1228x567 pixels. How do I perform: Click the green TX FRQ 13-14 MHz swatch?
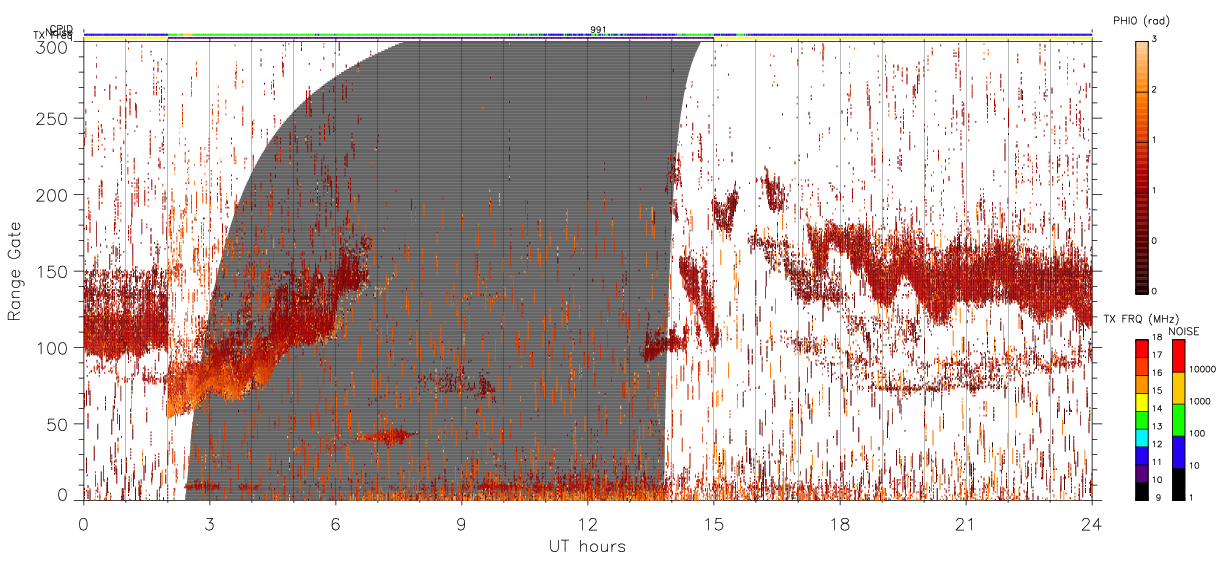coord(1141,420)
